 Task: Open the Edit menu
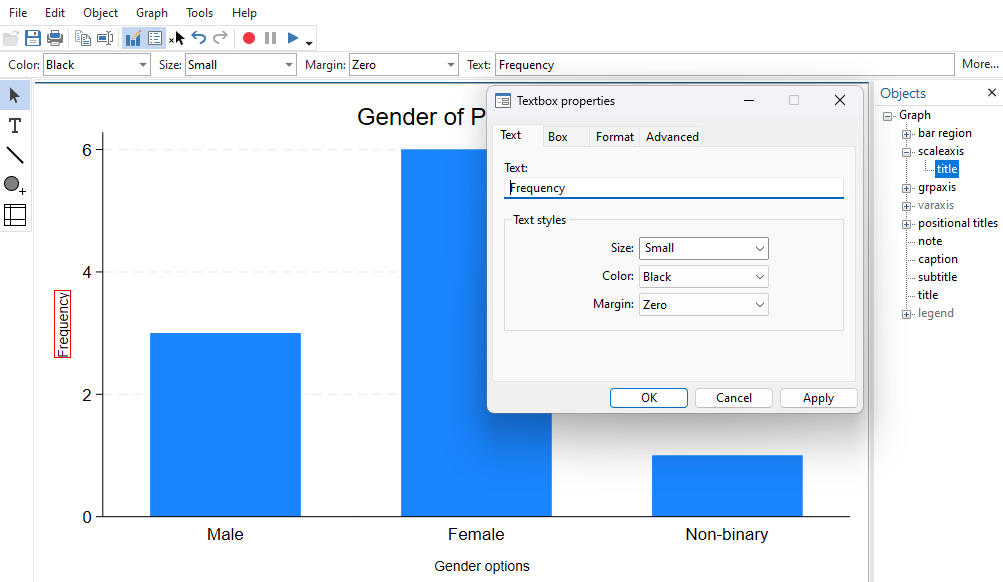tap(55, 13)
